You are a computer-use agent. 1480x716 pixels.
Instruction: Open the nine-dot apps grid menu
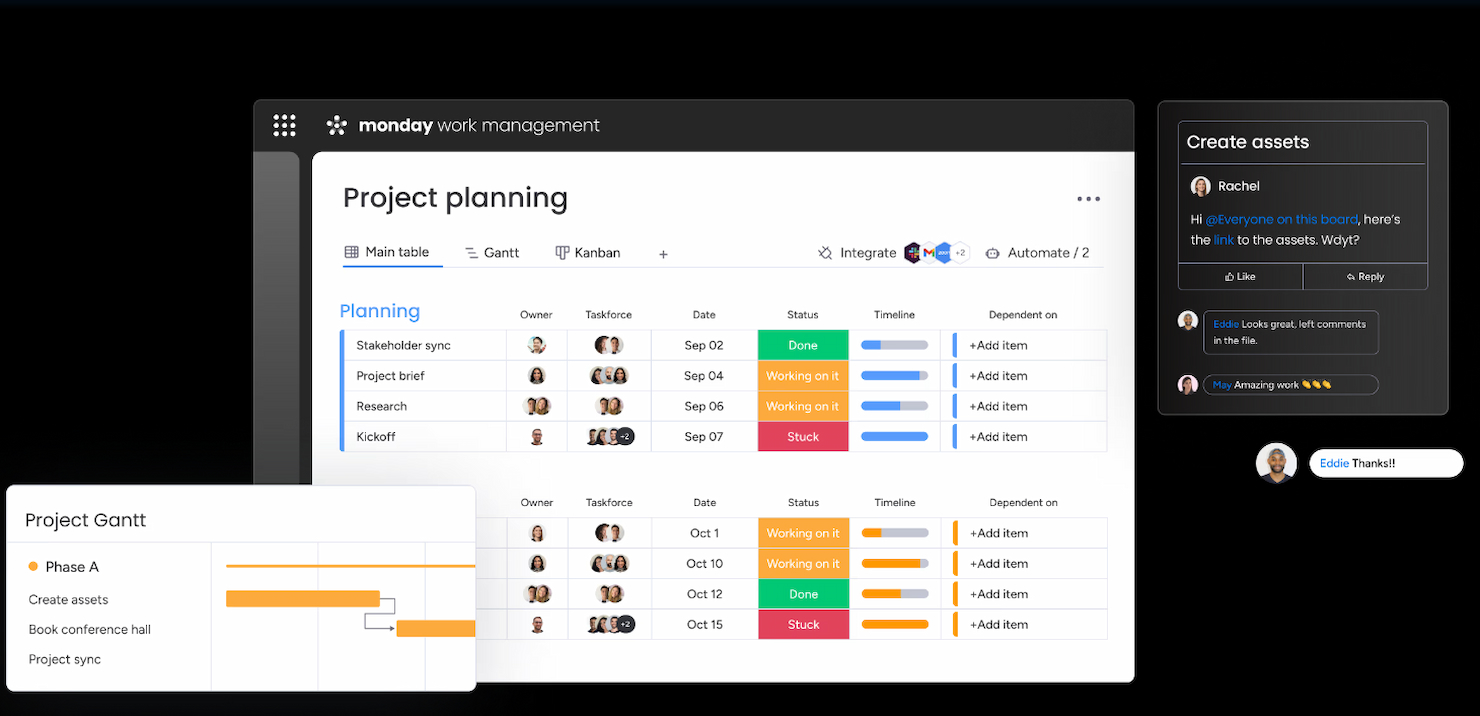284,125
